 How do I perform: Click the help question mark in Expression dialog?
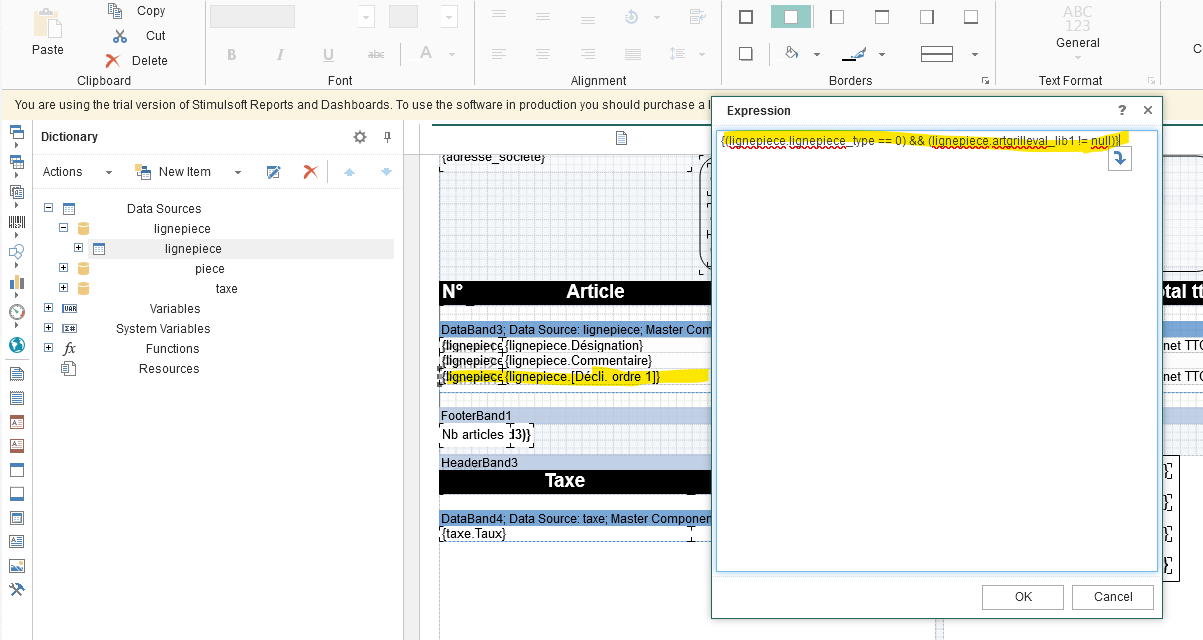click(x=1122, y=111)
